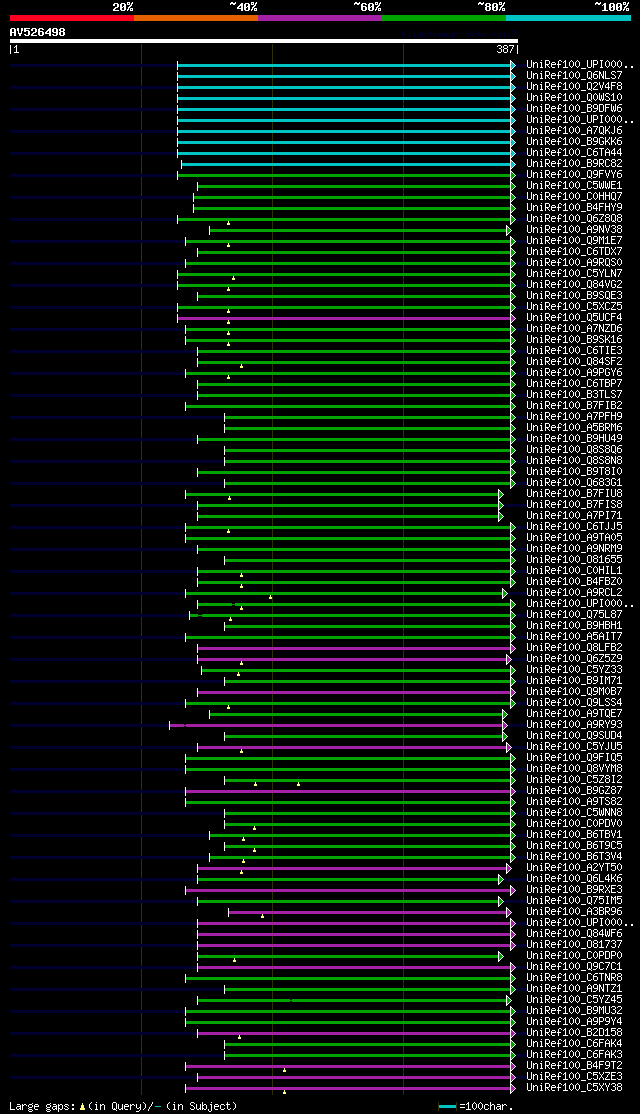Select the UniRef100_Q9M0B7 label
The height and width of the screenshot is (1114, 640).
(x=575, y=692)
